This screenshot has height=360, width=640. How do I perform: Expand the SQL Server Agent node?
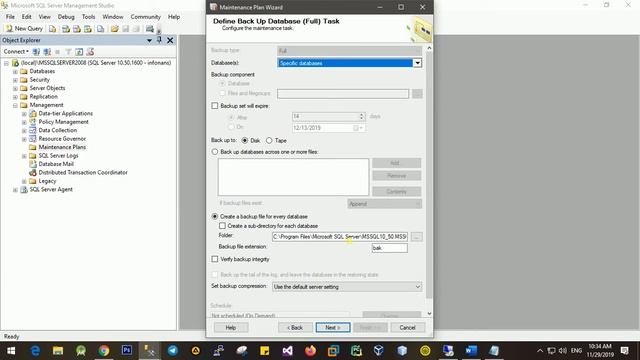[x=15, y=190]
